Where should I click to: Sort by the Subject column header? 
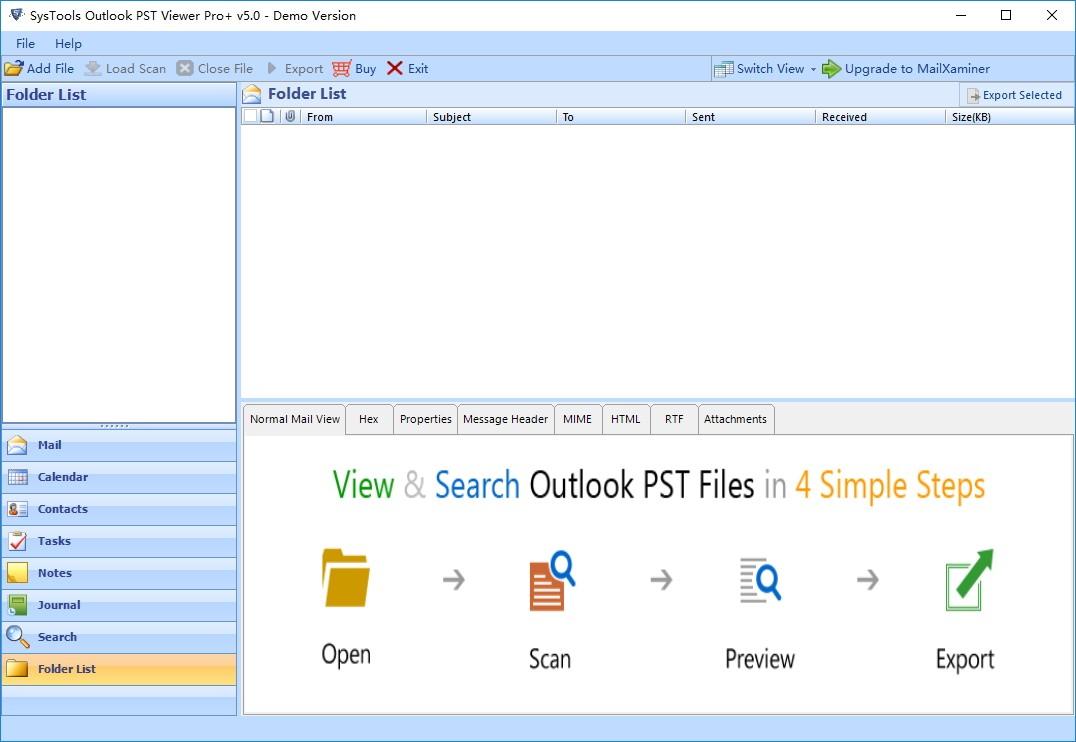coord(491,117)
